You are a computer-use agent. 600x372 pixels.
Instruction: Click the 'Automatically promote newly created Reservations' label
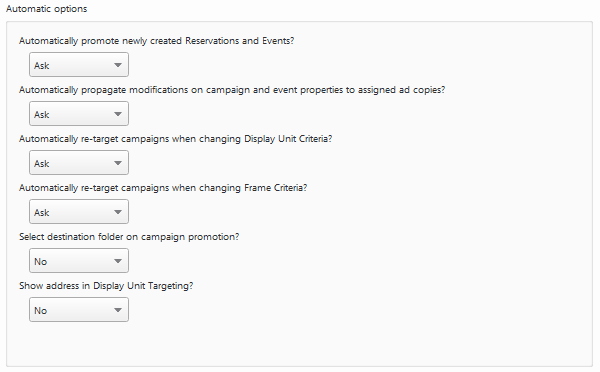tap(157, 41)
